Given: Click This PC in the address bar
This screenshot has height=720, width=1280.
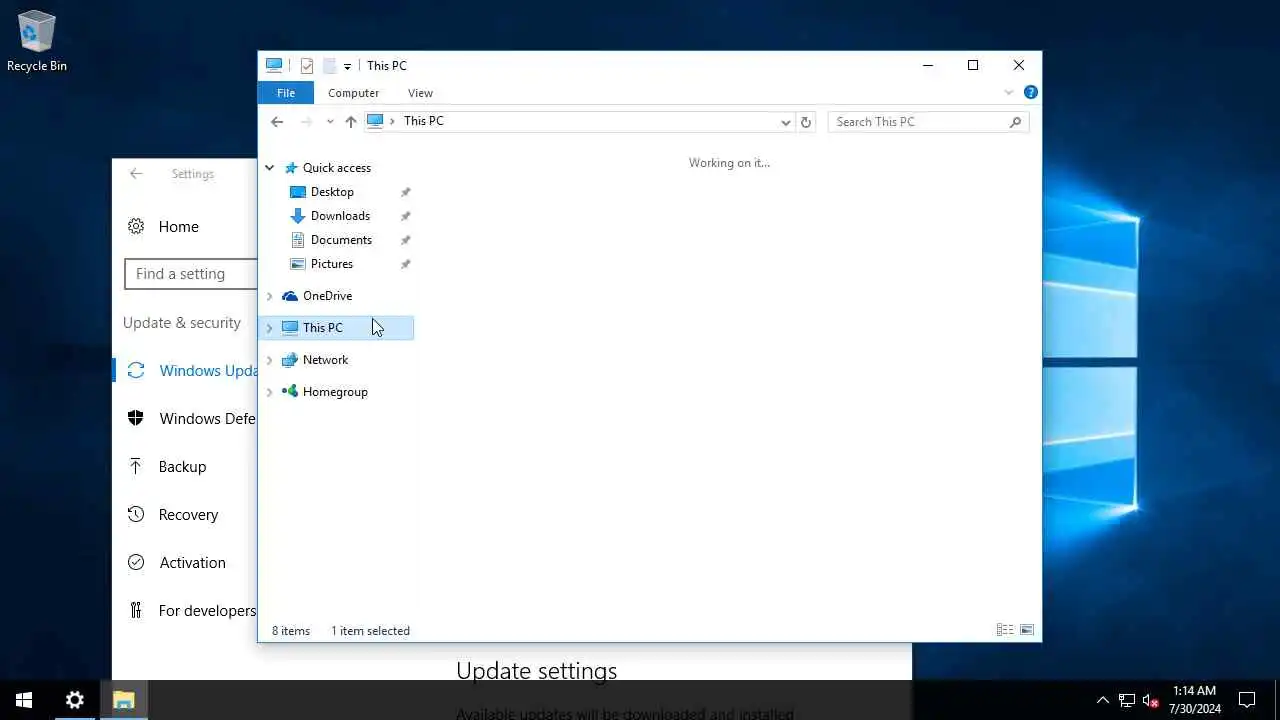Looking at the screenshot, I should (x=423, y=121).
